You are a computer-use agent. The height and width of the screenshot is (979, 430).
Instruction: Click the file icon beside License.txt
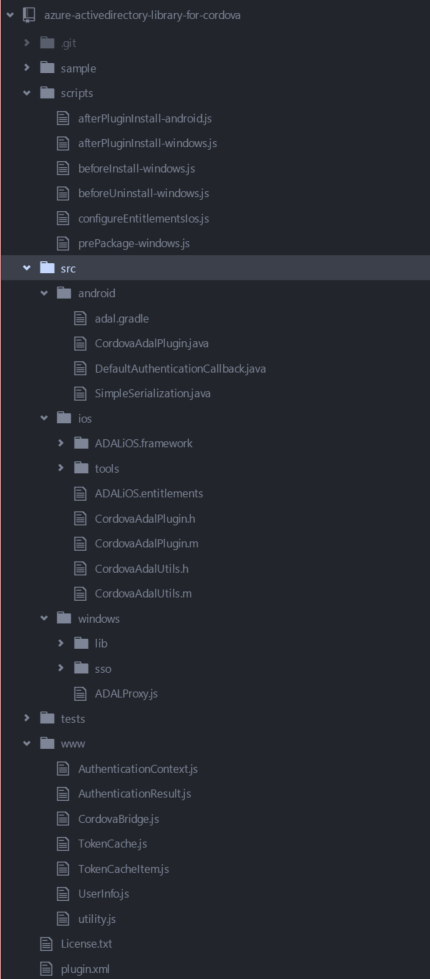click(46, 944)
